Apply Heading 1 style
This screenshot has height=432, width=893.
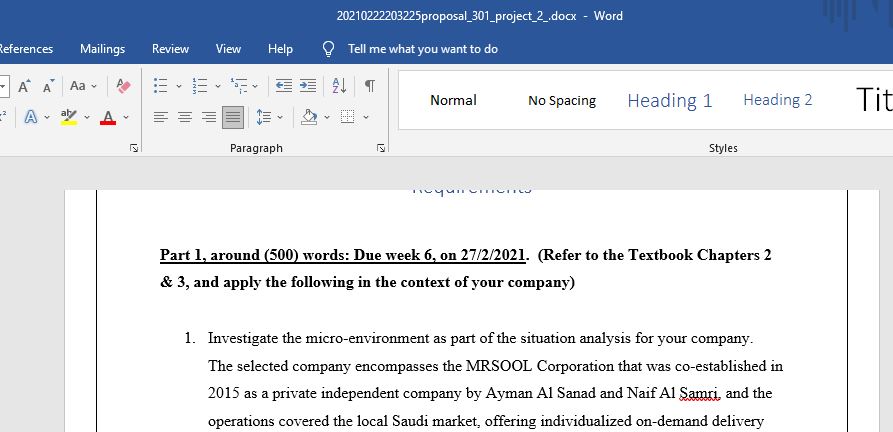[x=669, y=100]
